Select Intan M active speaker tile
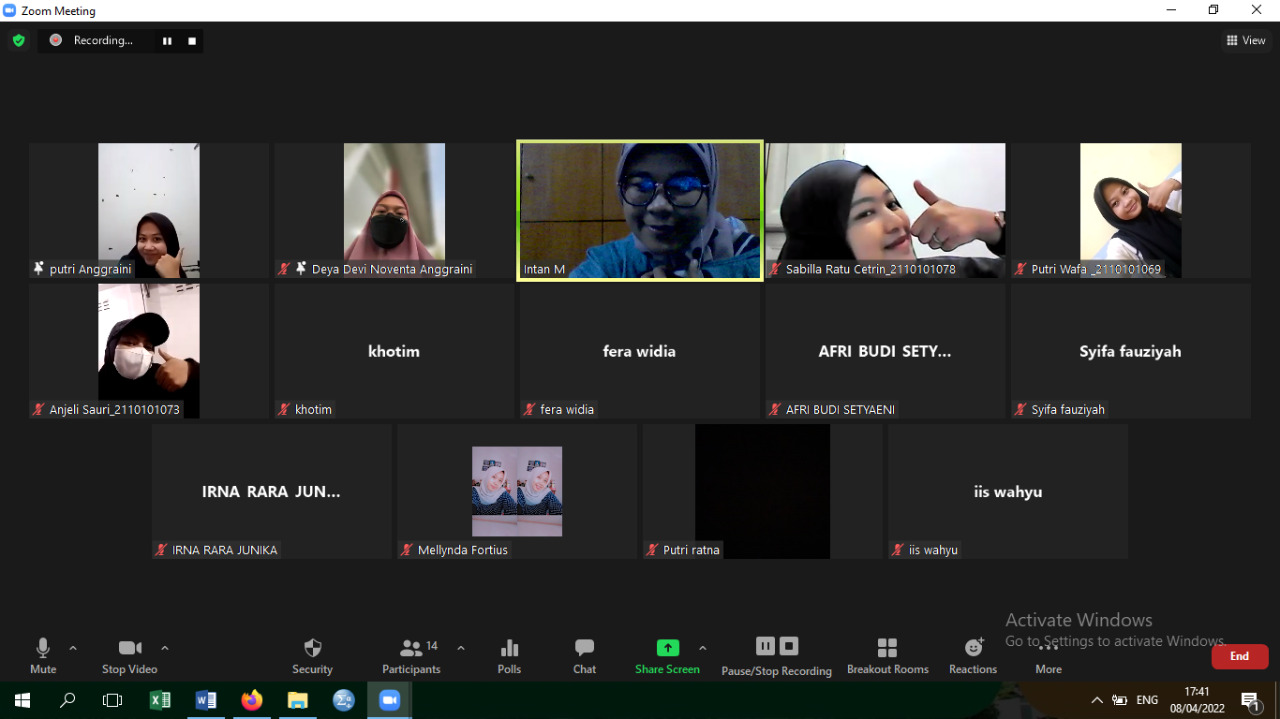The width and height of the screenshot is (1280, 719). coord(640,211)
